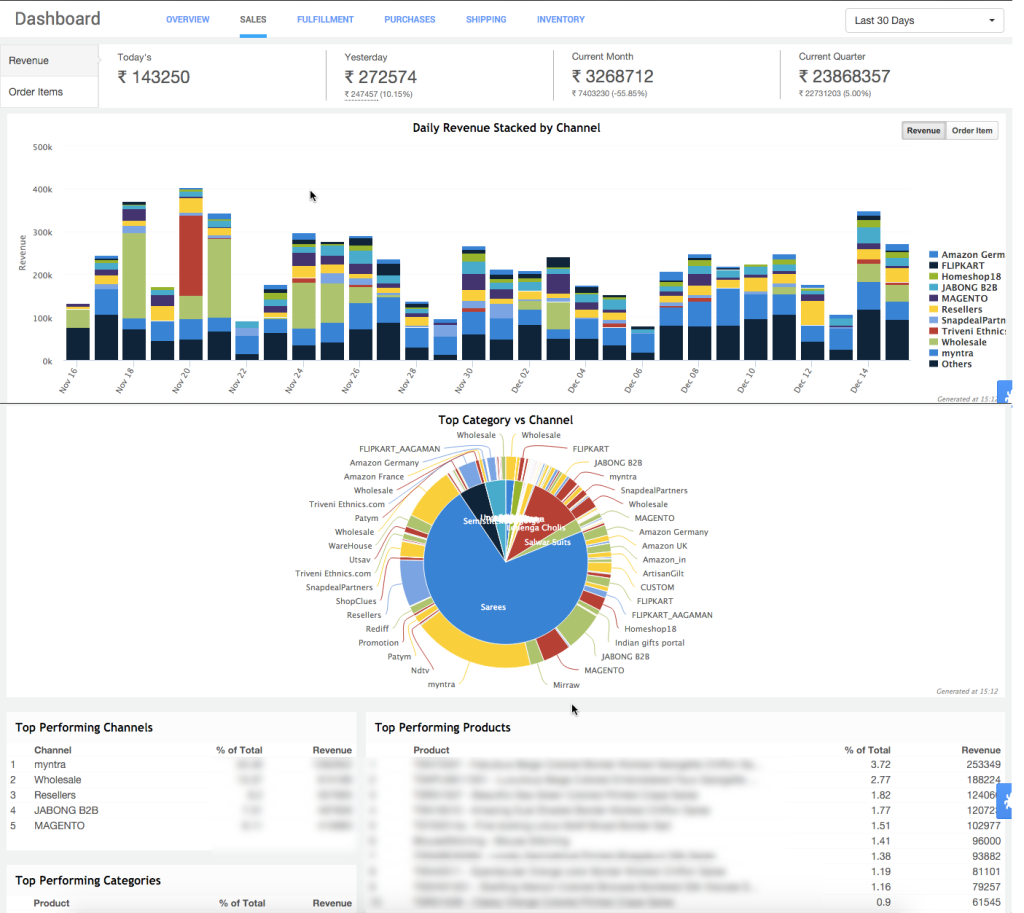This screenshot has width=1024, height=913.
Task: Click the Daily Revenue Stacked by Channel title
Action: coord(506,128)
